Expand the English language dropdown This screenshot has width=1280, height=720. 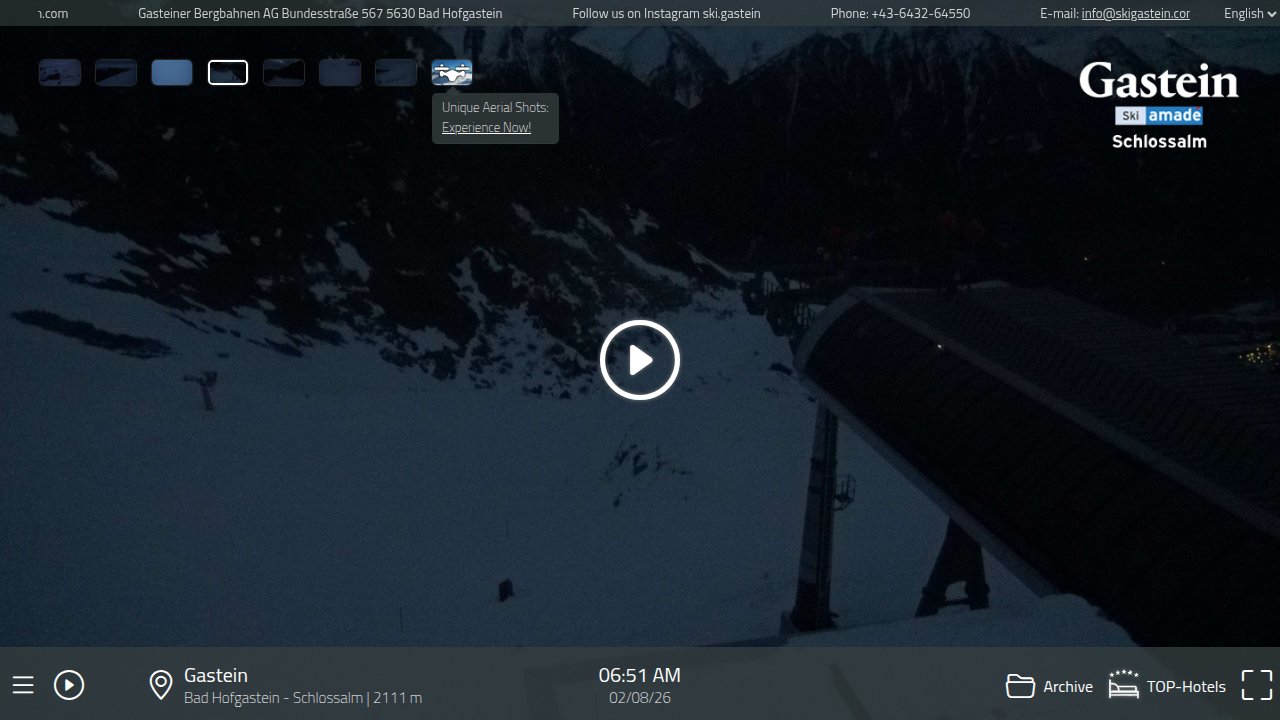1249,13
